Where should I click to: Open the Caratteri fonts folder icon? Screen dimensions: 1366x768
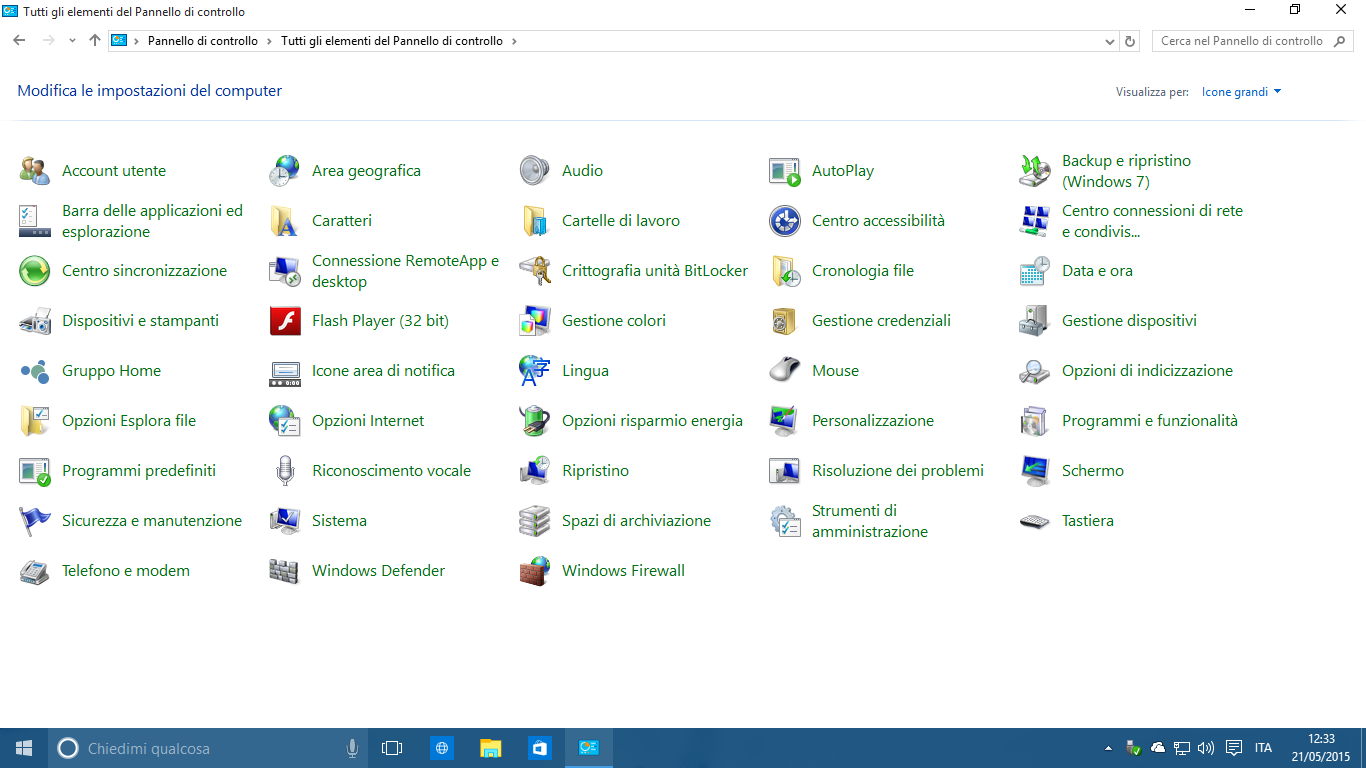(285, 221)
